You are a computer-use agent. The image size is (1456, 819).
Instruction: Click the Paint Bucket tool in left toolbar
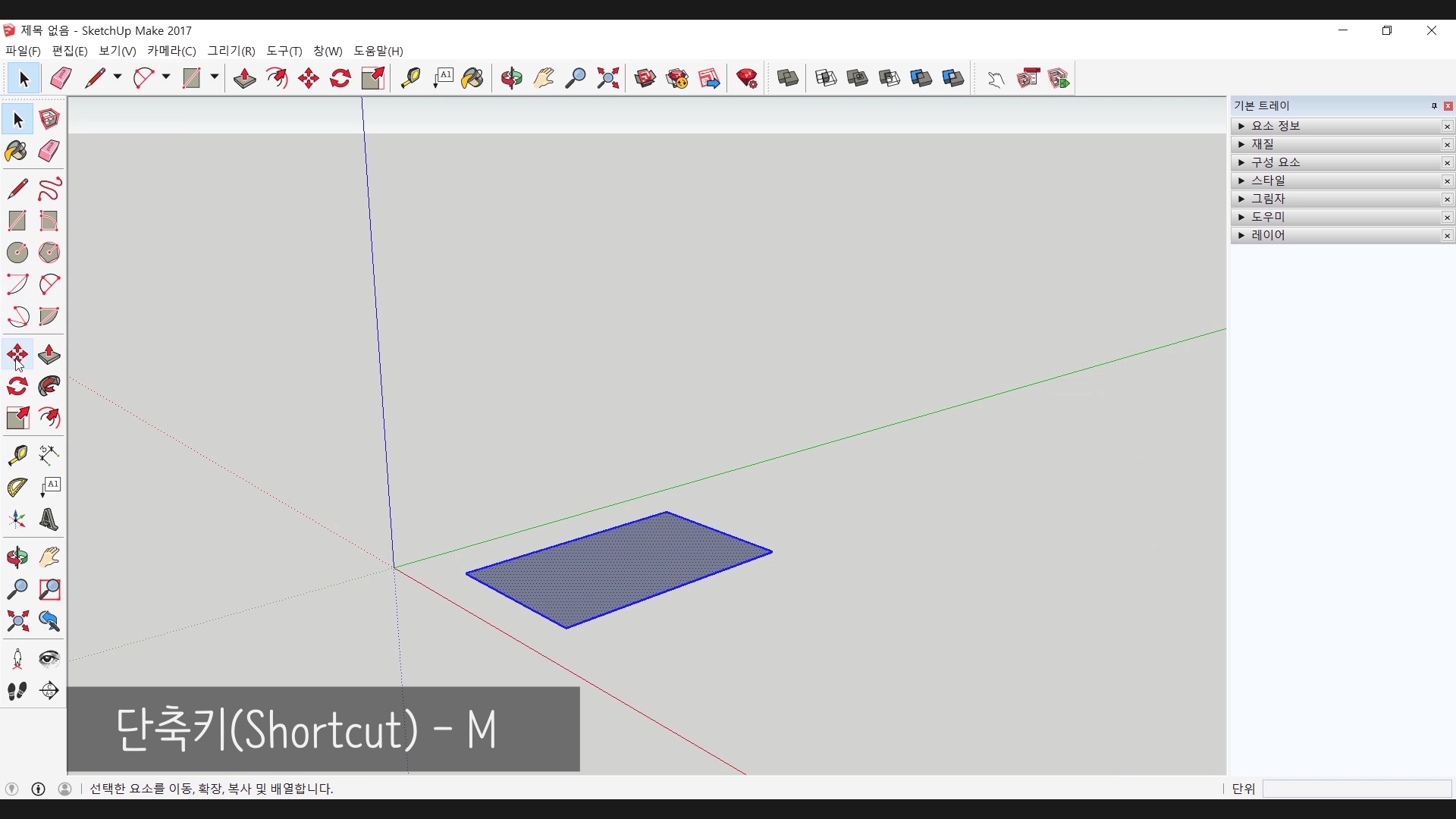coord(17,152)
